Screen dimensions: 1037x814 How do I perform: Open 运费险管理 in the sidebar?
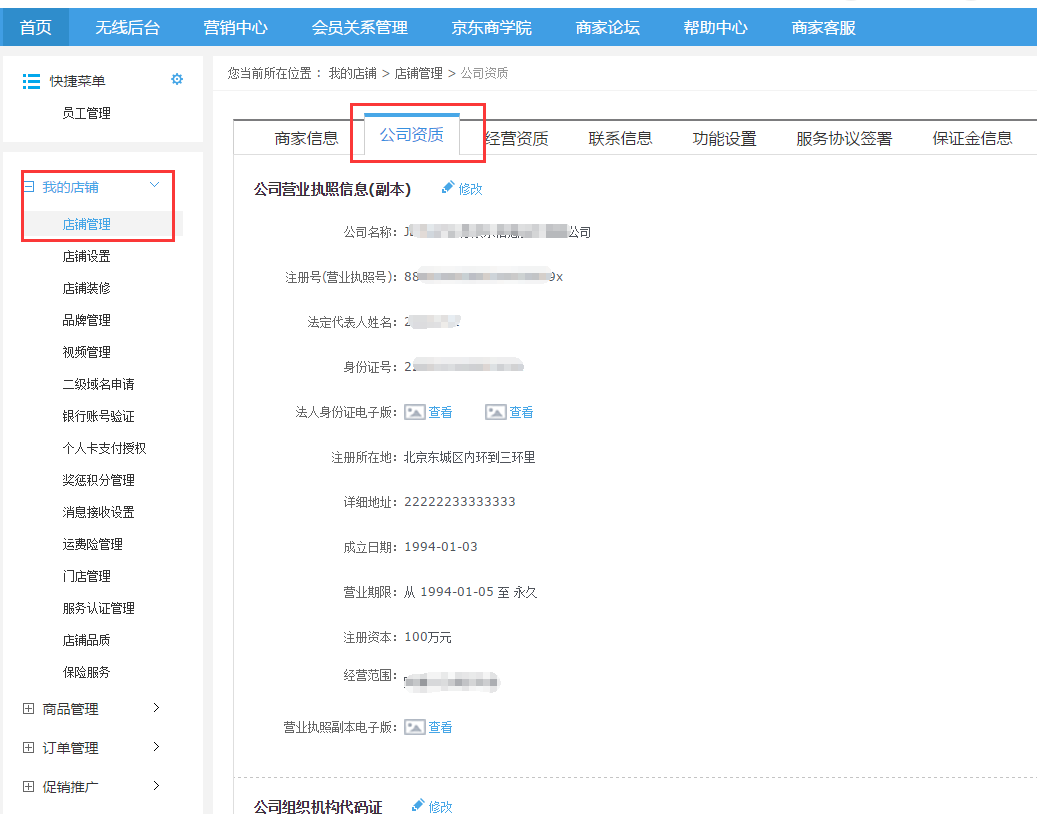(92, 544)
